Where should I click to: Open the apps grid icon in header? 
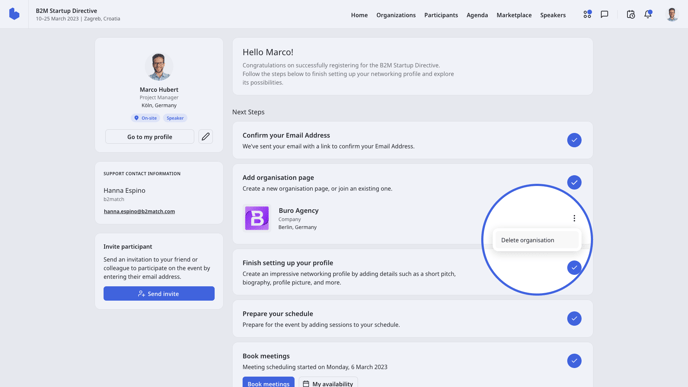point(587,14)
